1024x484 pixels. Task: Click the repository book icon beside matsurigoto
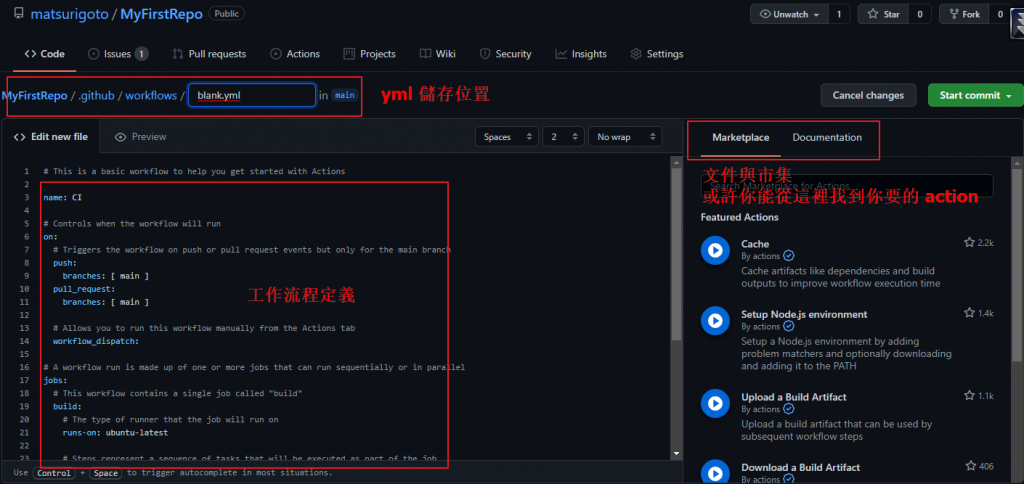(18, 14)
